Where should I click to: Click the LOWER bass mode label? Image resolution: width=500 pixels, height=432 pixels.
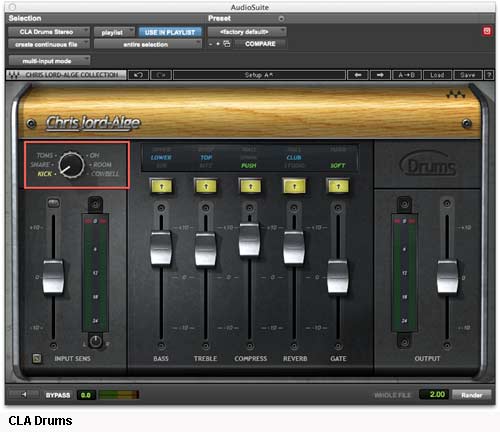click(161, 157)
